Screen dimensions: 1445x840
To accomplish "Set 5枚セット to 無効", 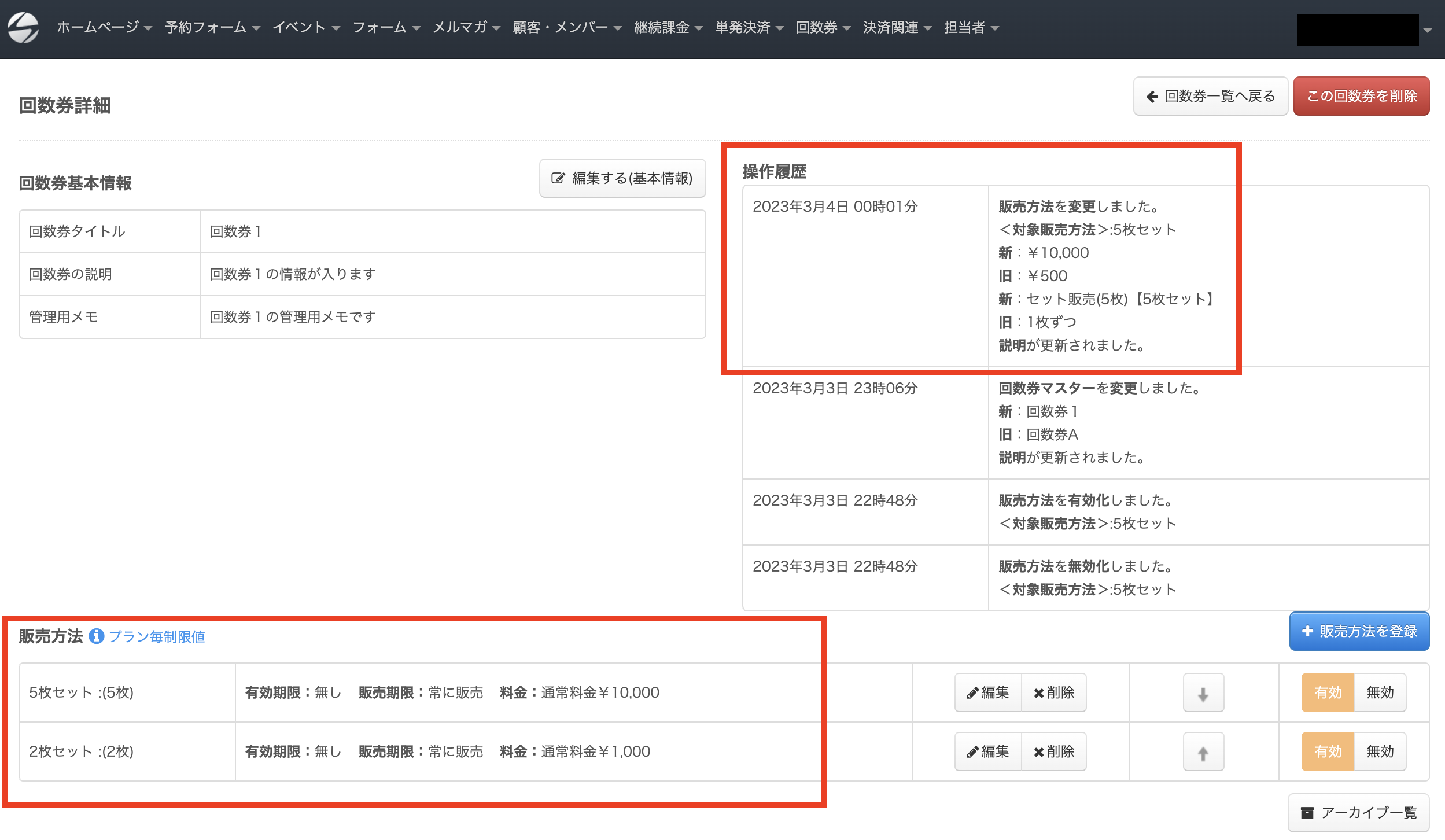I will click(x=1380, y=692).
